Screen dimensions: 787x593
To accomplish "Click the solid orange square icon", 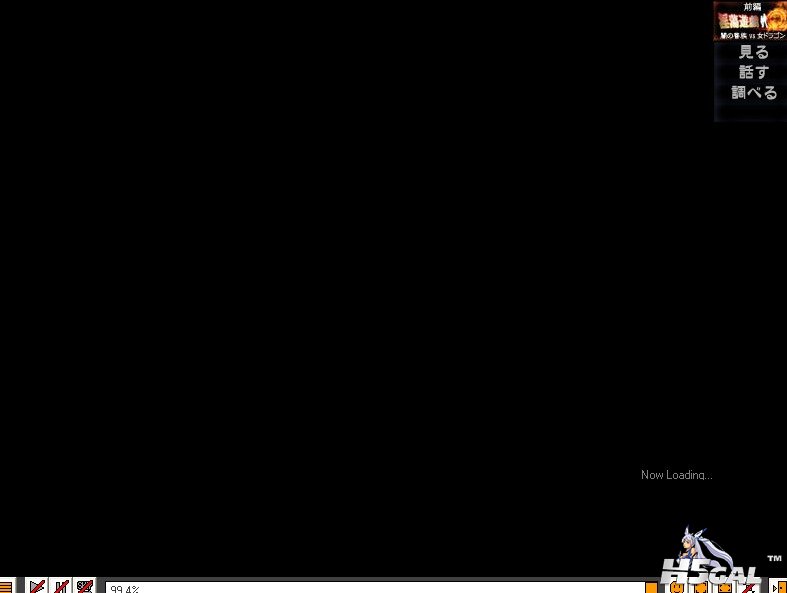I will coord(652,588).
